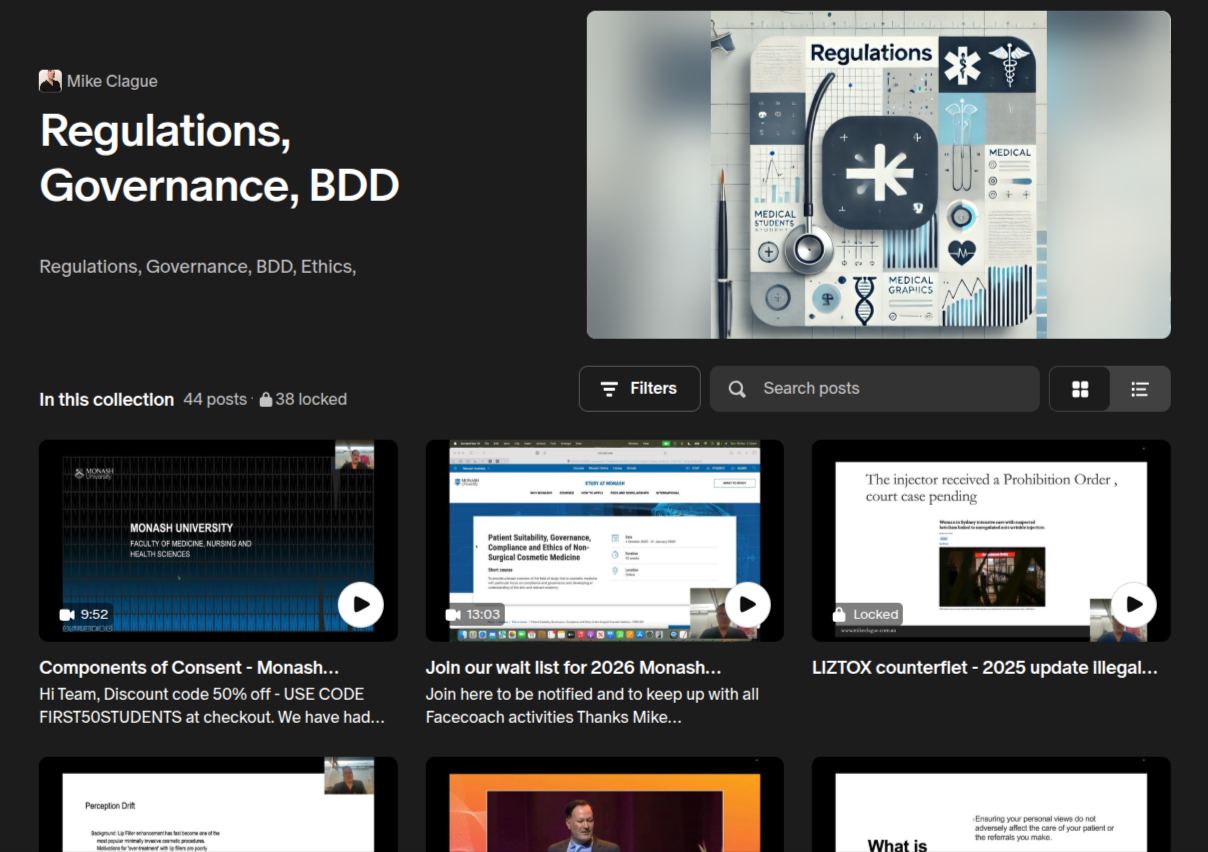Viewport: 1208px width, 852px height.
Task: Open LIZTOX counterfiet - 2025 update post title
Action: [x=985, y=667]
